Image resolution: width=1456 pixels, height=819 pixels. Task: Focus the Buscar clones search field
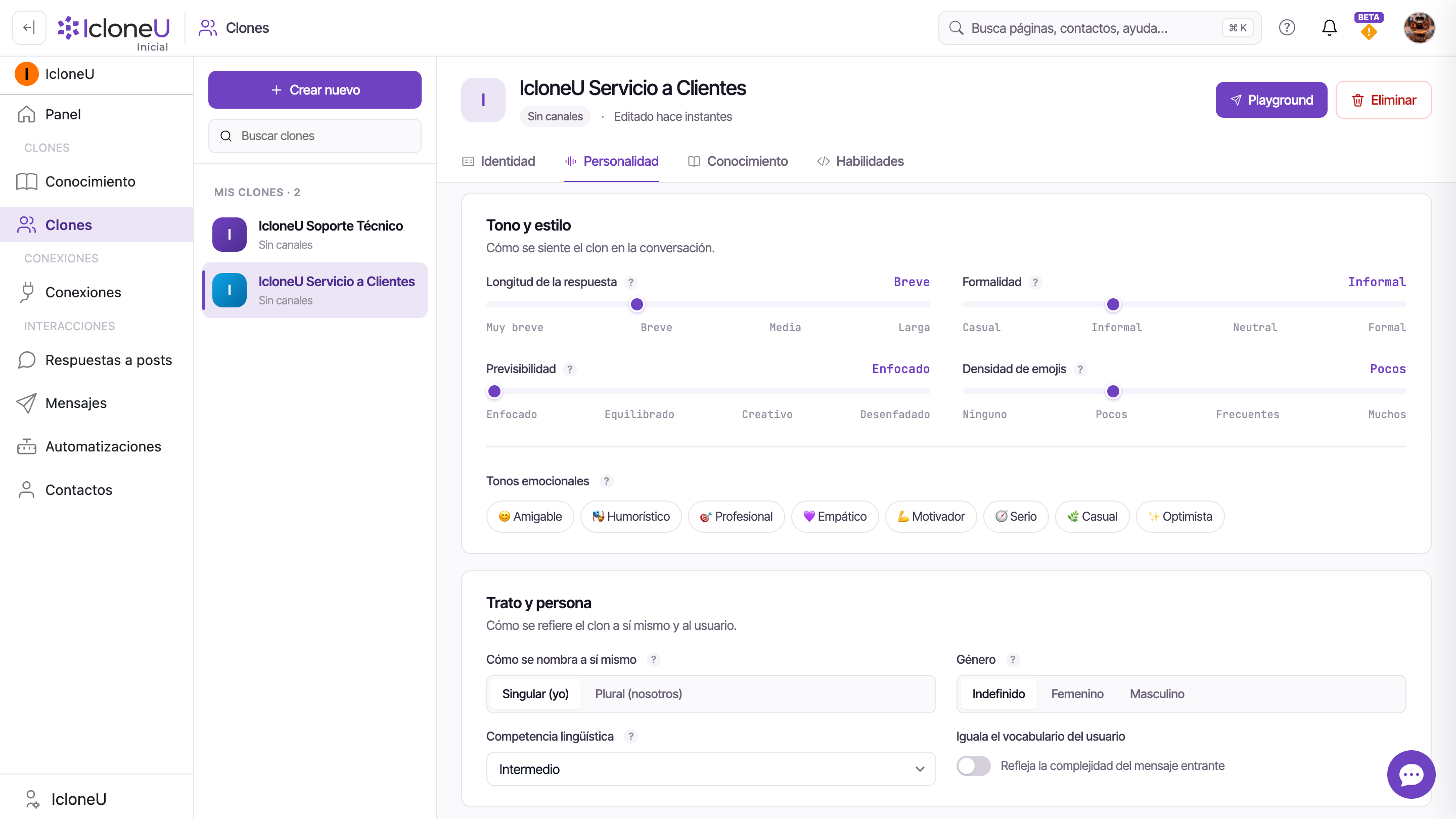(315, 135)
